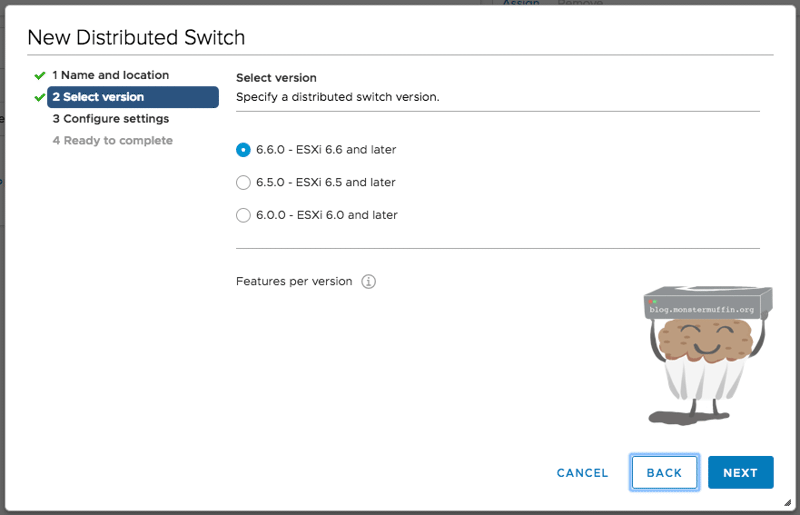Image resolution: width=800 pixels, height=515 pixels.
Task: Select the 6.6.0 - ESXi 6.6 and later option
Action: tap(243, 150)
